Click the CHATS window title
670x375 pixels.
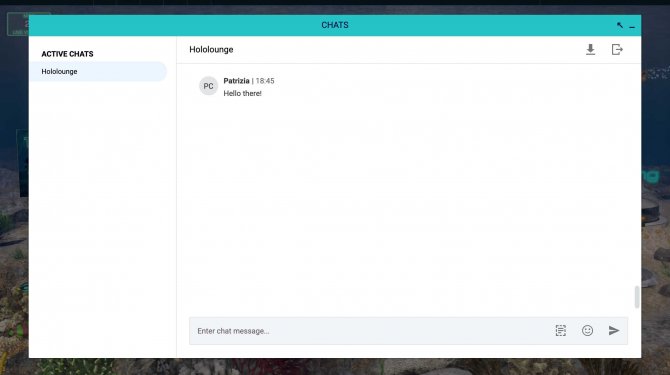coord(335,25)
